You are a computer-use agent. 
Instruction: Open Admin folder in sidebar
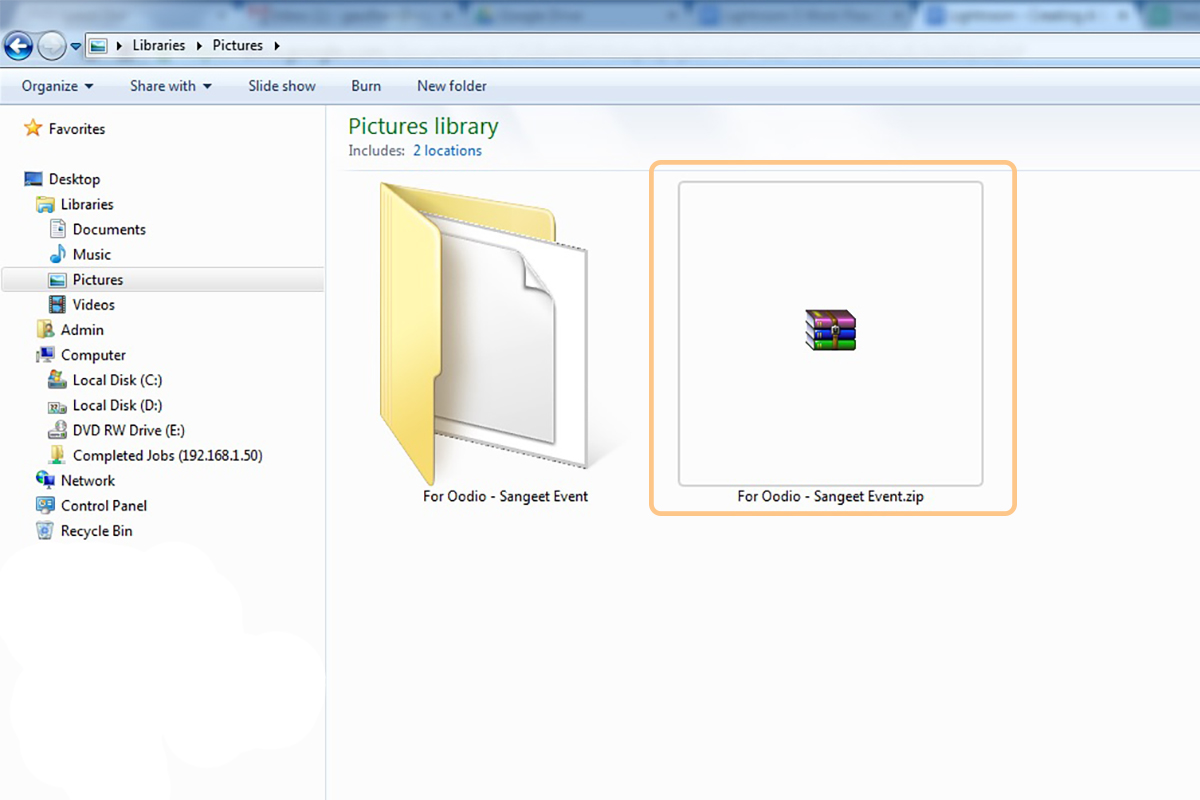pyautogui.click(x=82, y=330)
